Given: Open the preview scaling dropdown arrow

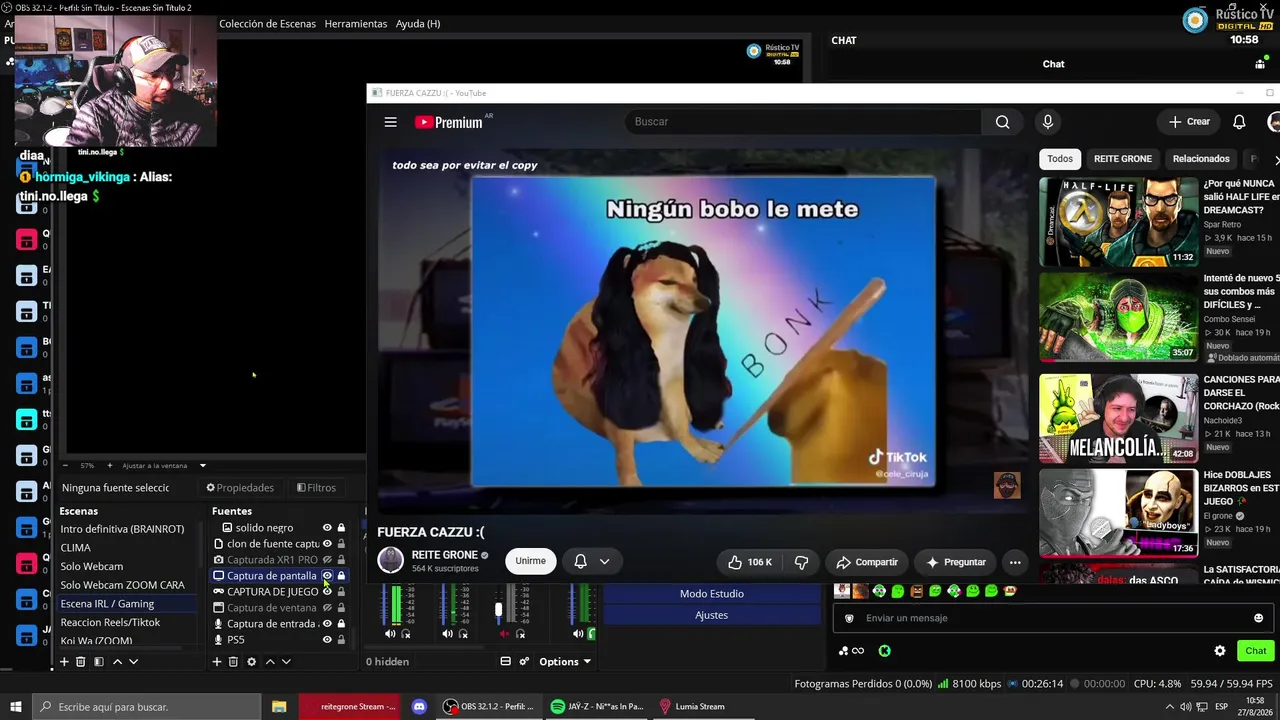Looking at the screenshot, I should click(202, 466).
